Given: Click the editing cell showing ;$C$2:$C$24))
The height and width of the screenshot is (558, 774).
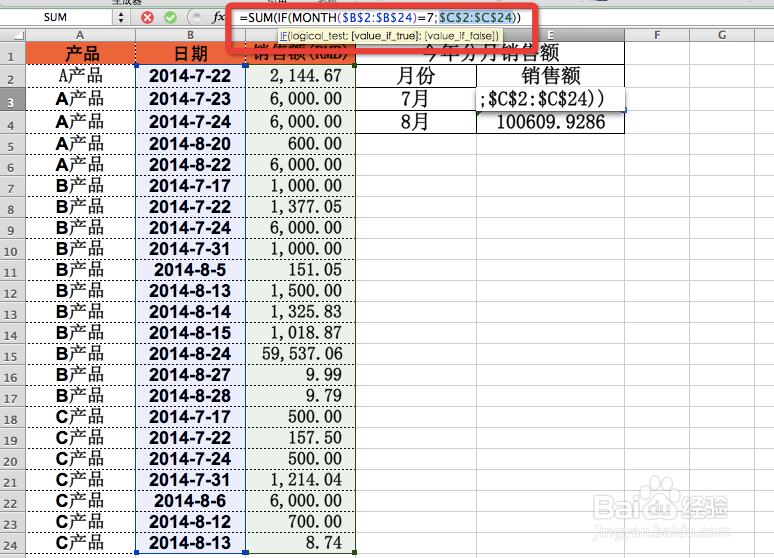Looking at the screenshot, I should coord(550,99).
